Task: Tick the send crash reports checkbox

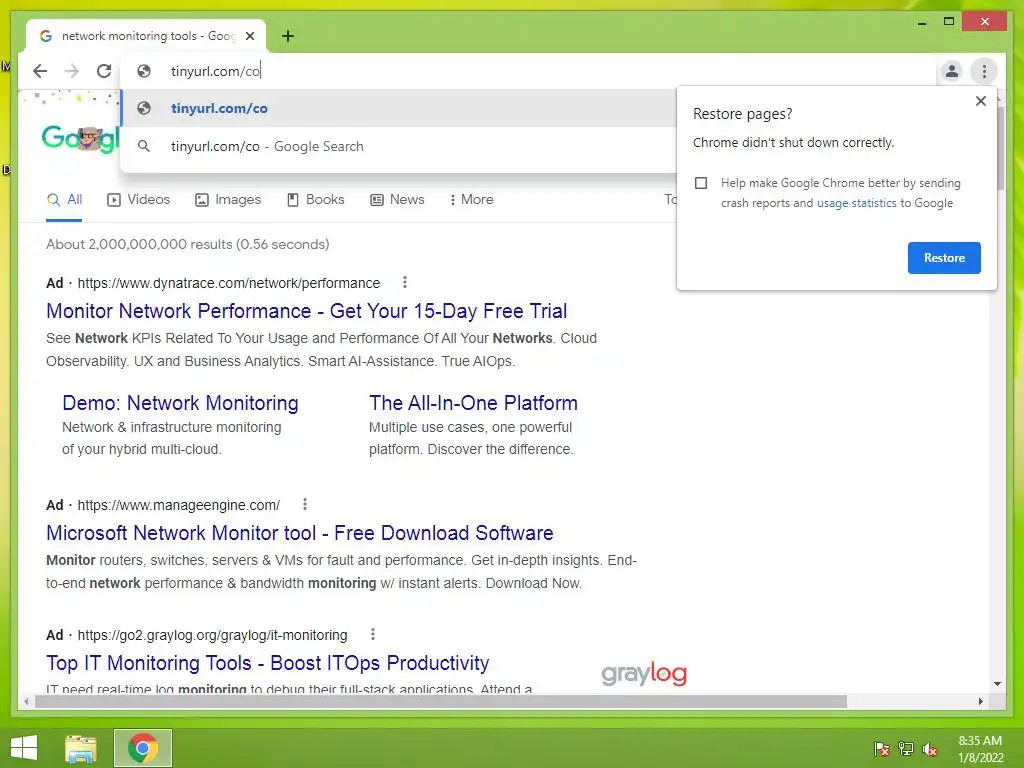Action: [x=701, y=183]
